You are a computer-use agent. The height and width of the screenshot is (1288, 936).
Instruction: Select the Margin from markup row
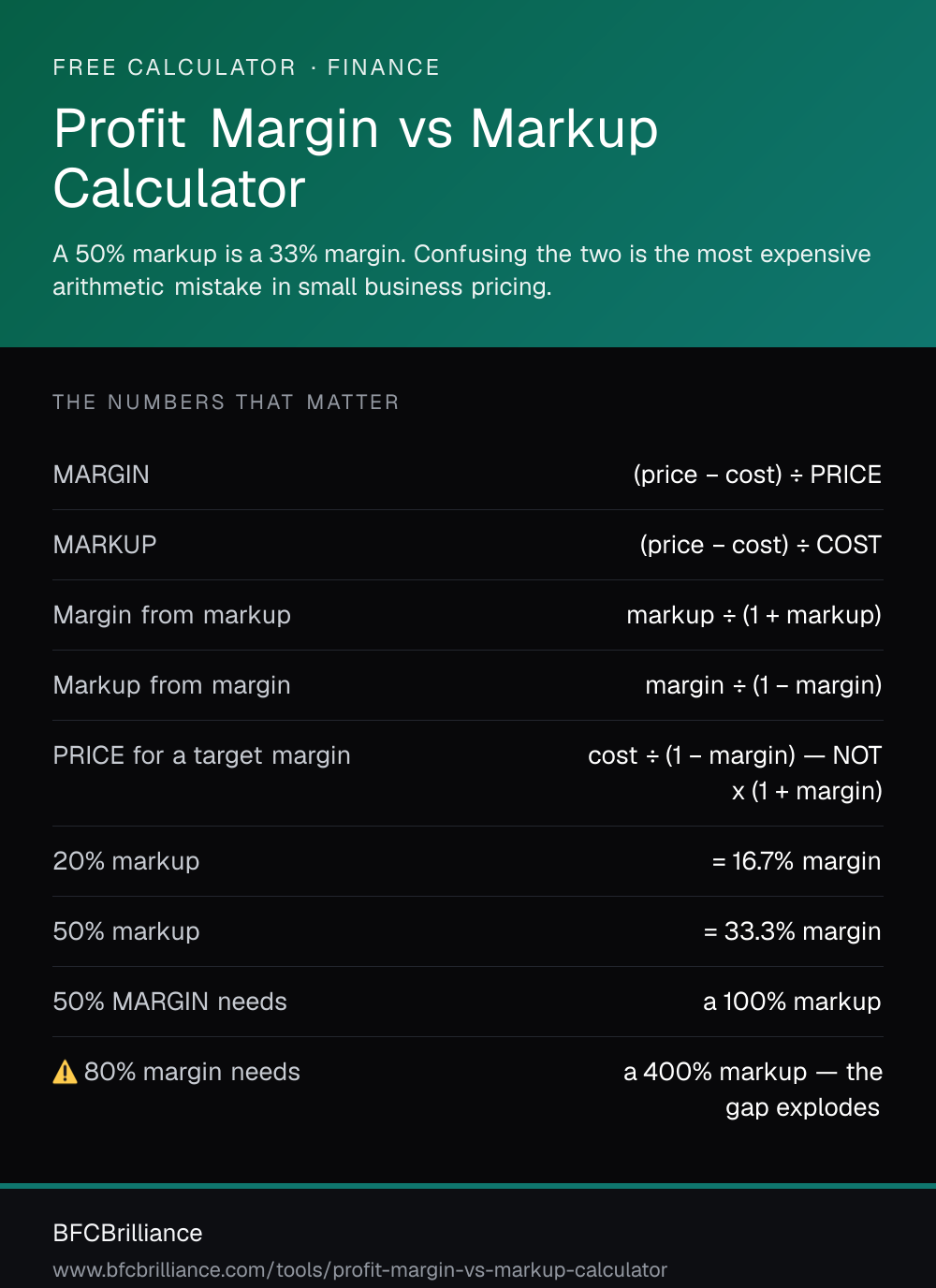[x=468, y=615]
